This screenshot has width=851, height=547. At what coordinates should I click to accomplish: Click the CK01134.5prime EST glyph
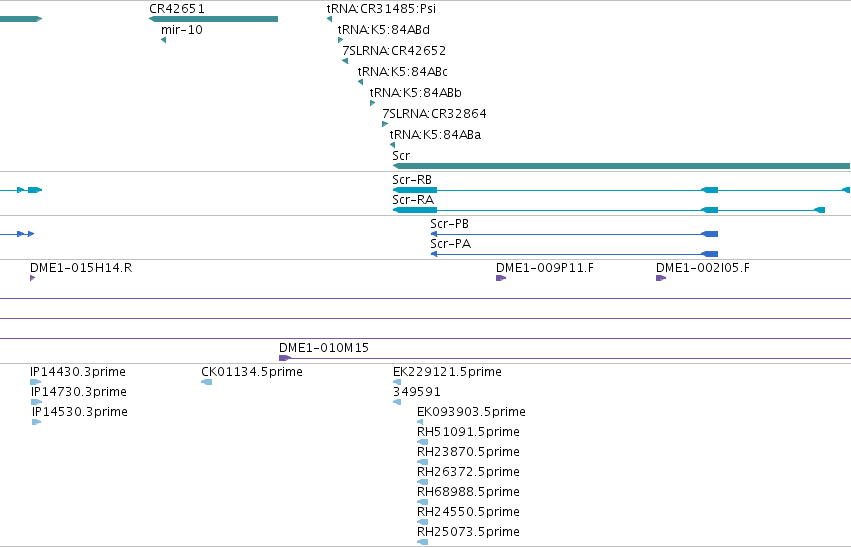tap(206, 382)
